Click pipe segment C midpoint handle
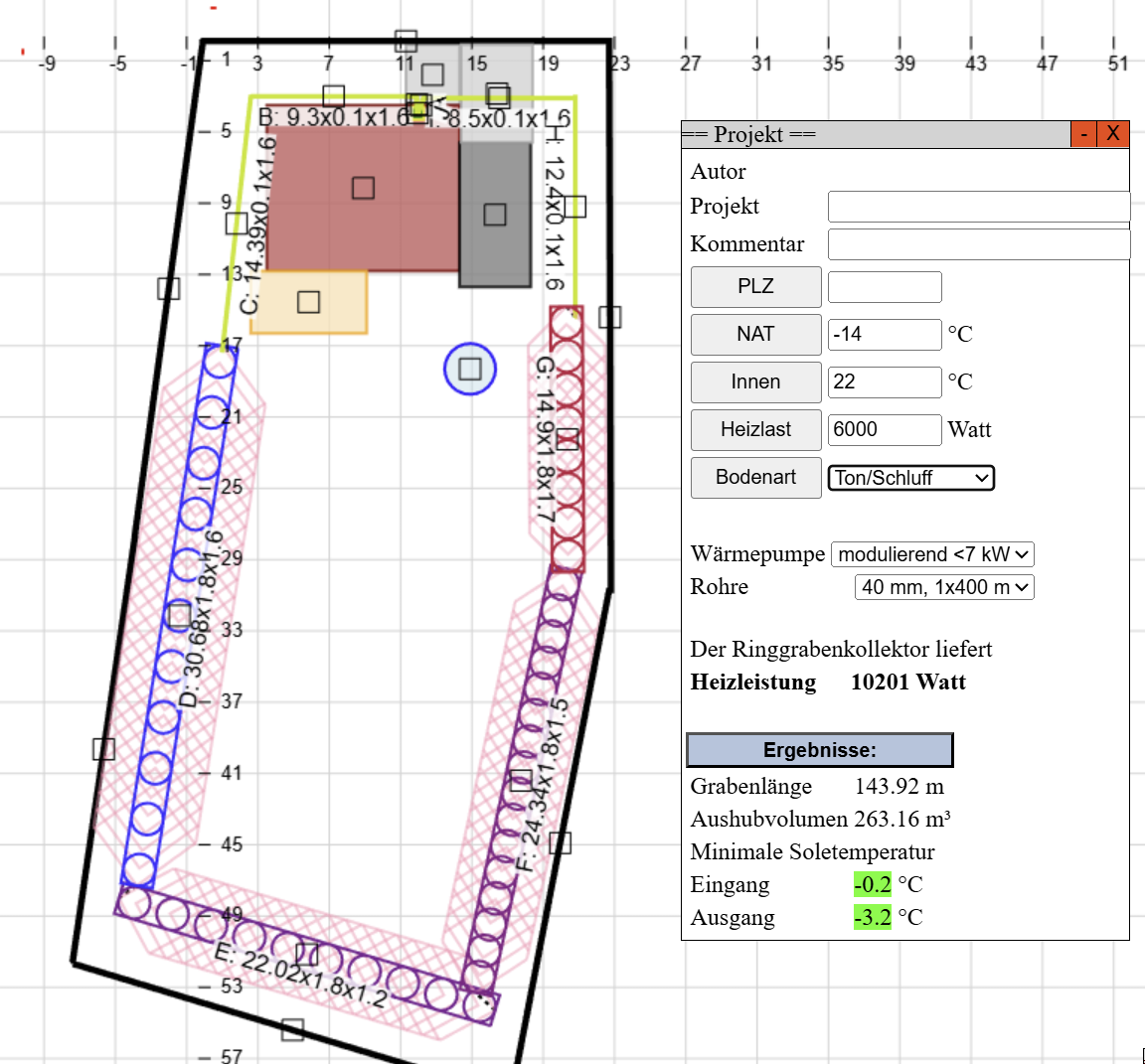 (x=237, y=224)
